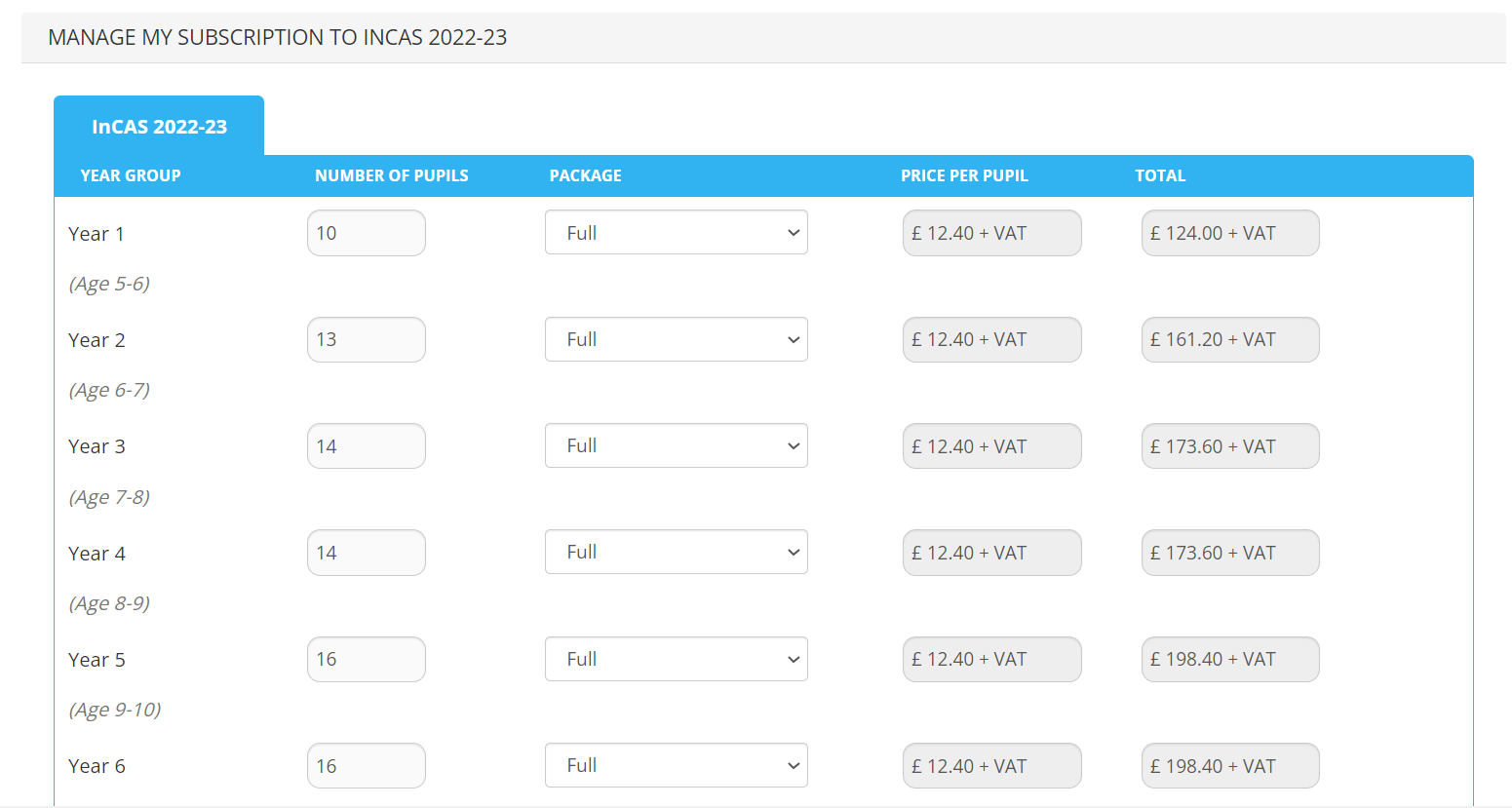
Task: Click the (Age 8-9) text
Action: click(109, 603)
